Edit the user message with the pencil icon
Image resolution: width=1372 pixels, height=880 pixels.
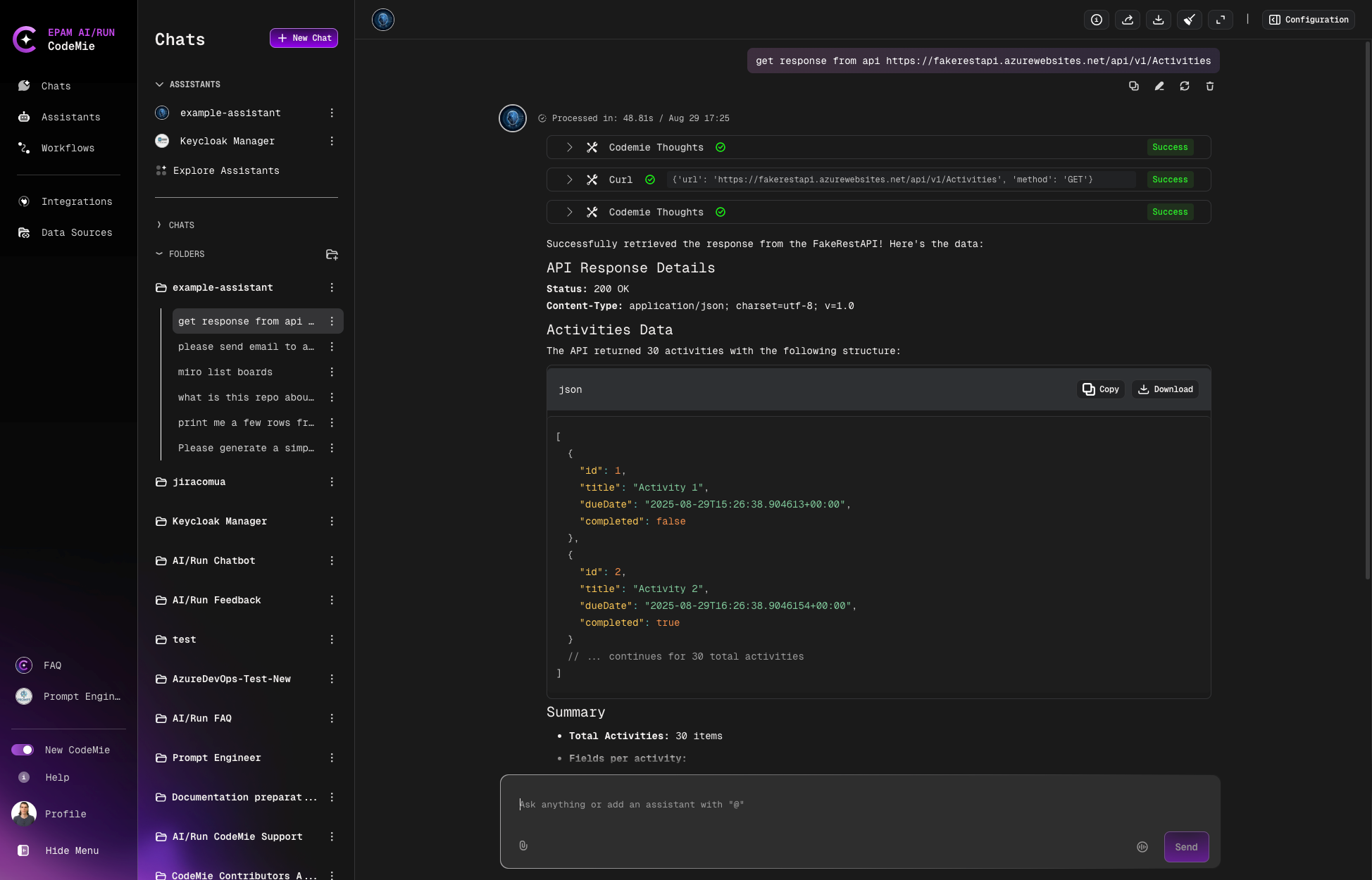(1159, 86)
